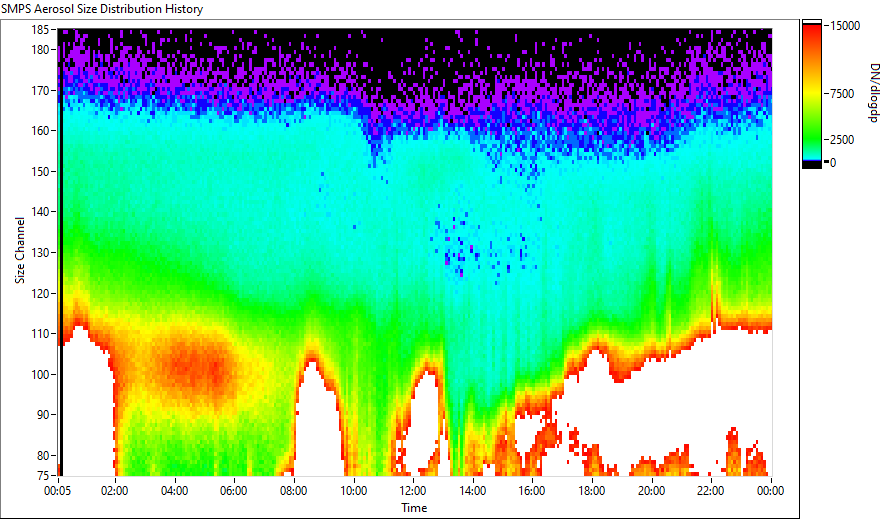Click the 120 size channel tick label
Image resolution: width=884 pixels, height=519 pixels.
coord(41,294)
